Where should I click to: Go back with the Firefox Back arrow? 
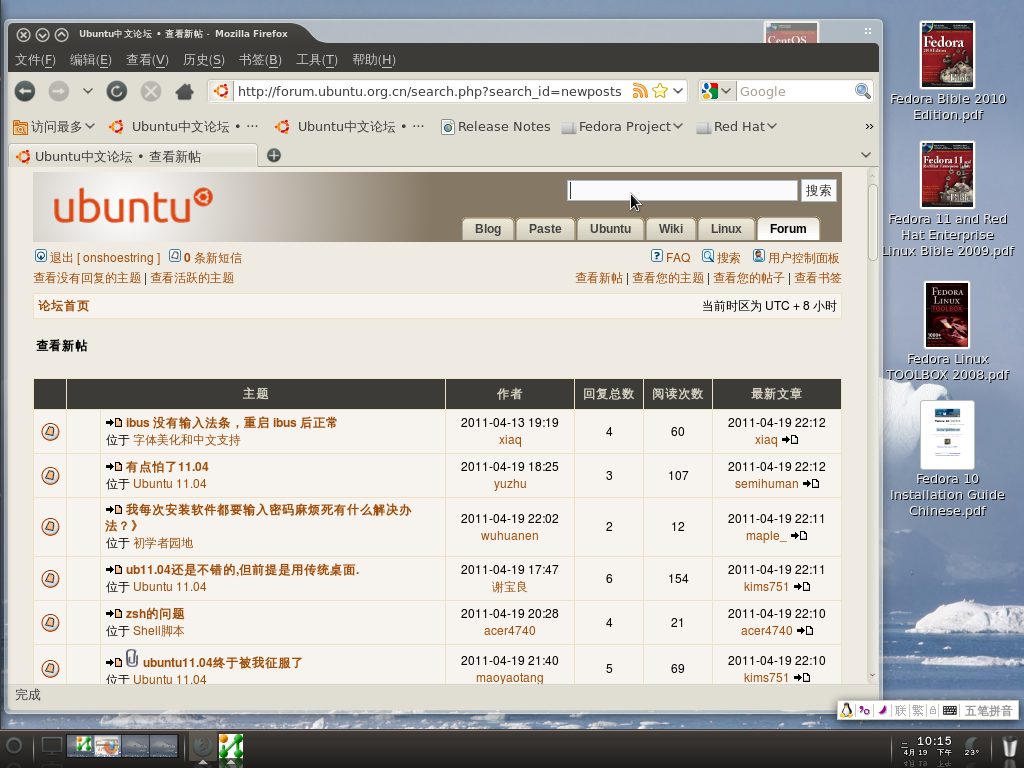point(25,91)
